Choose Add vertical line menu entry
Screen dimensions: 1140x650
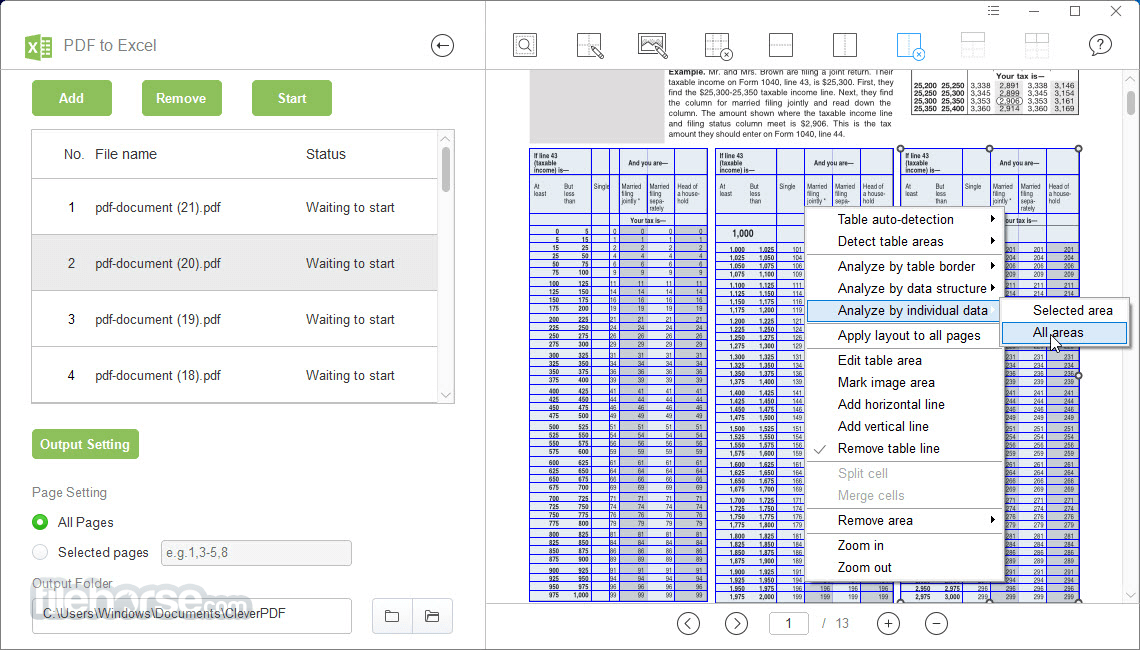click(x=904, y=427)
